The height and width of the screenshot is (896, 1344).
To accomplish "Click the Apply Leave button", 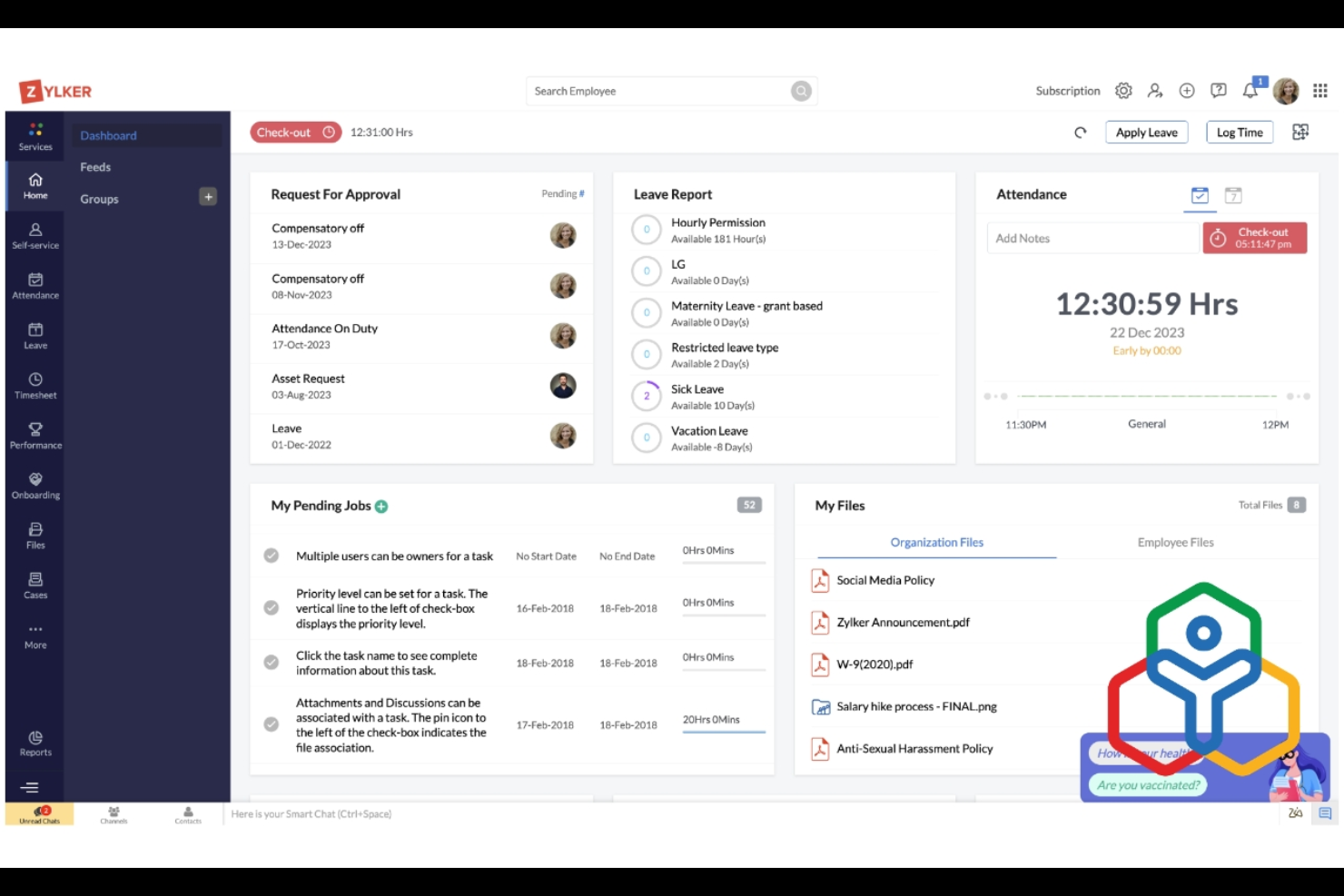I will pyautogui.click(x=1146, y=132).
